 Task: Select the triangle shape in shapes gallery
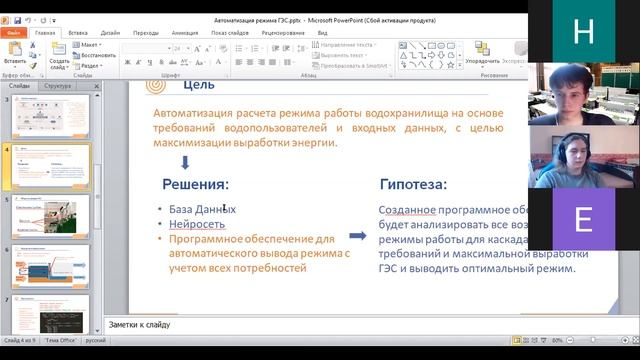tap(403, 55)
